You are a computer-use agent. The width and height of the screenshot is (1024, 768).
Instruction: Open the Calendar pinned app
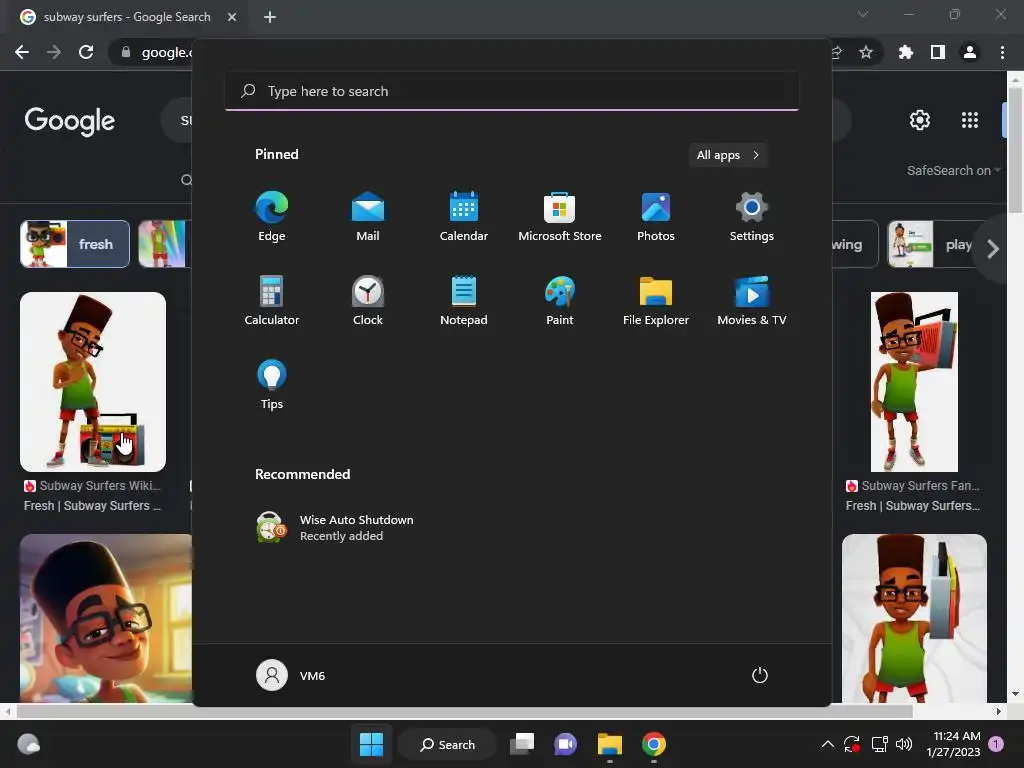click(x=464, y=217)
